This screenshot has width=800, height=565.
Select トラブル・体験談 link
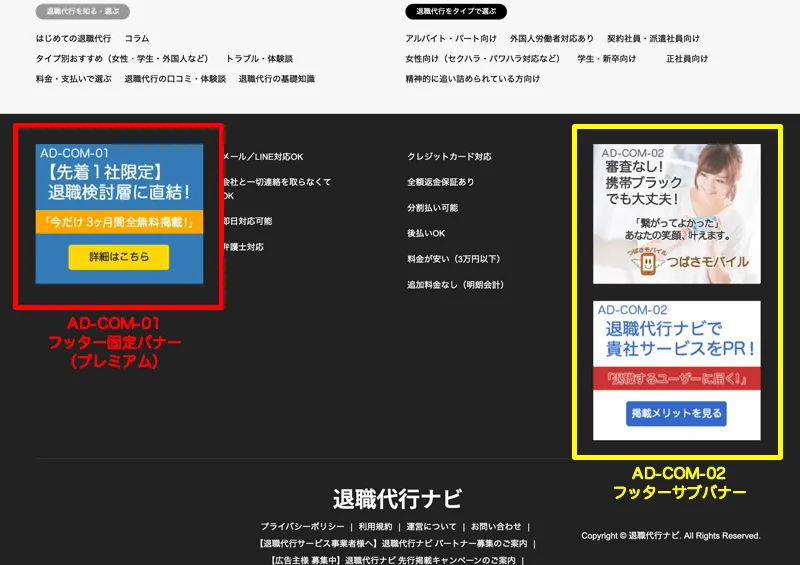tap(259, 59)
